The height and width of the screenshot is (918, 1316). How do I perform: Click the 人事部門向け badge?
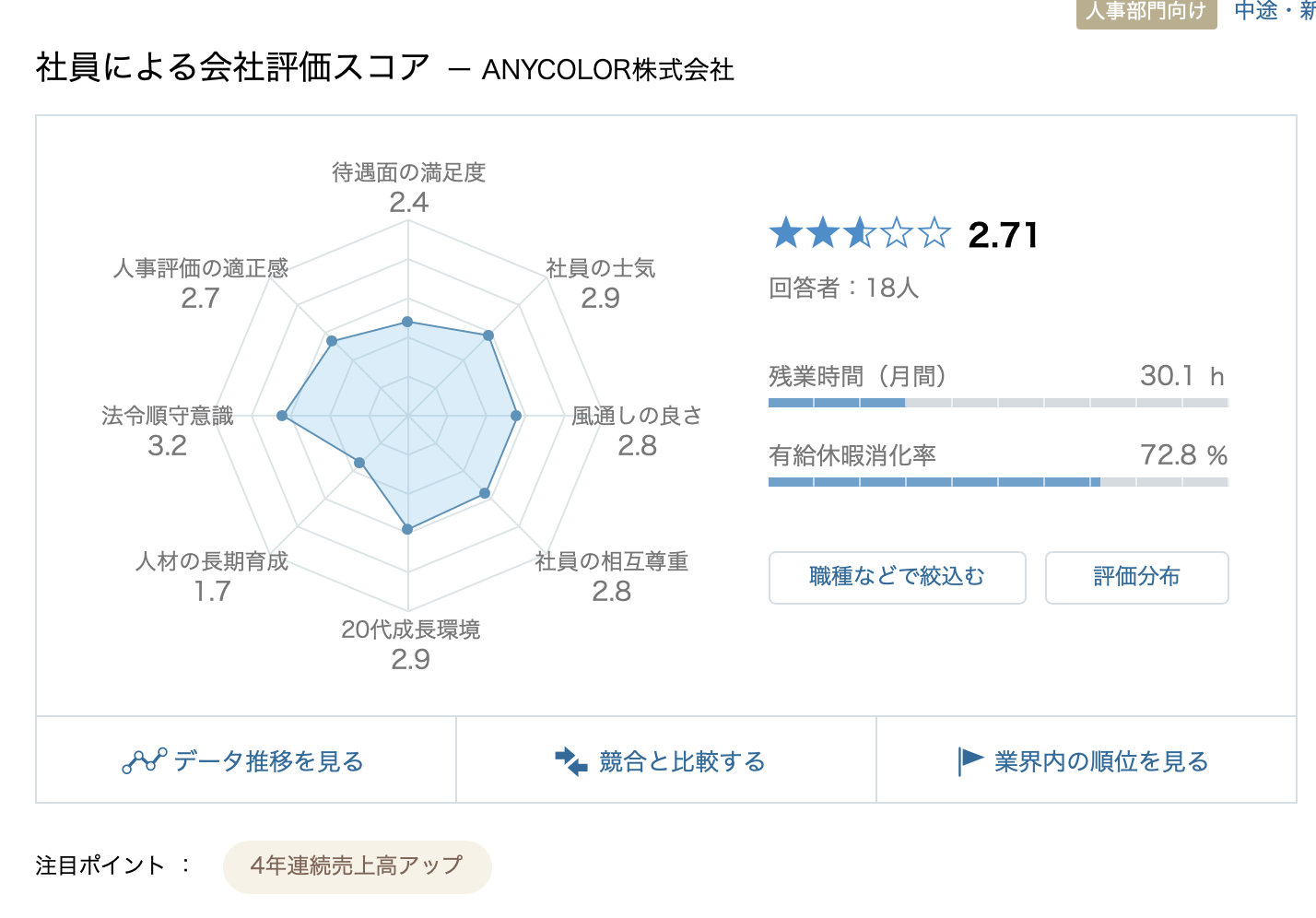click(x=1146, y=12)
